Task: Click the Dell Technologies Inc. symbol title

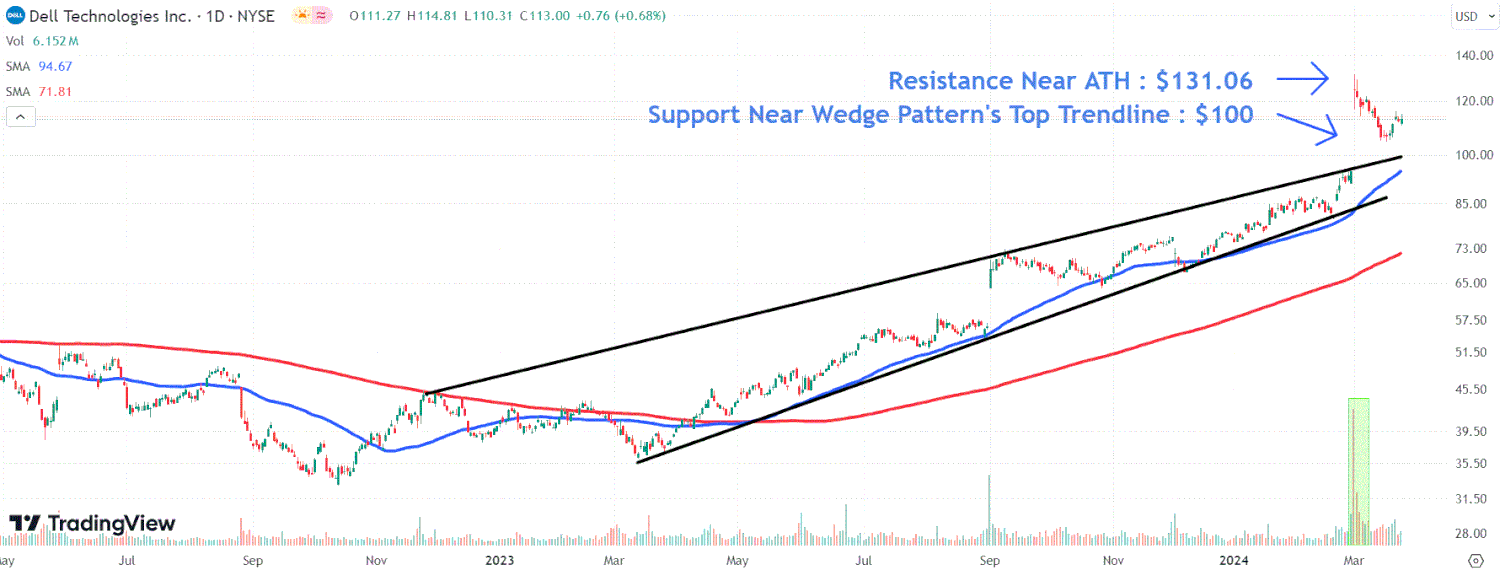Action: pos(151,16)
